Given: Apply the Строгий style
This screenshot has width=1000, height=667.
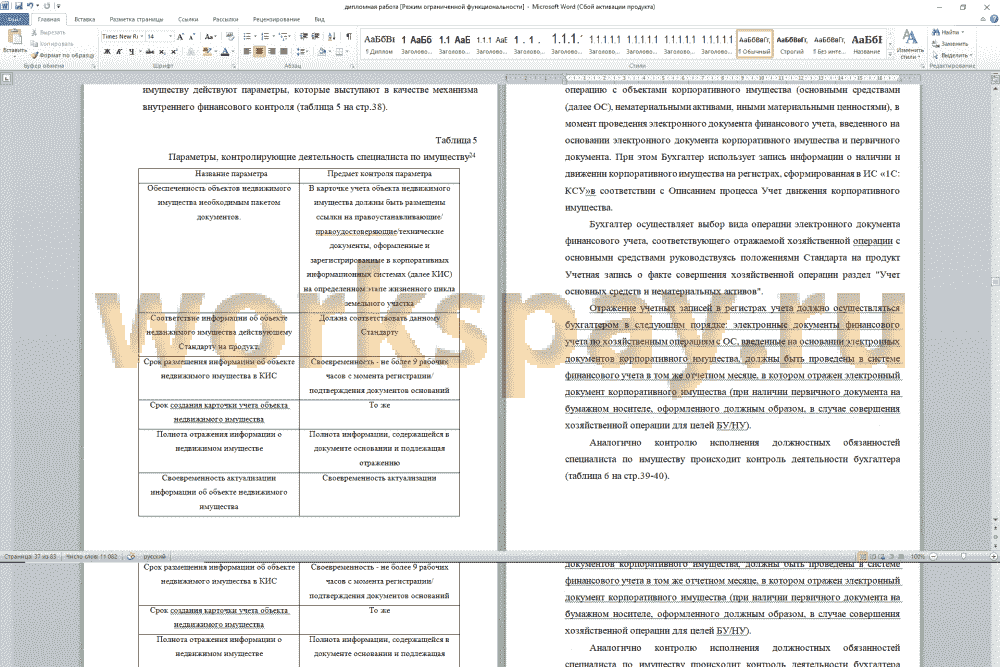Looking at the screenshot, I should tap(791, 44).
